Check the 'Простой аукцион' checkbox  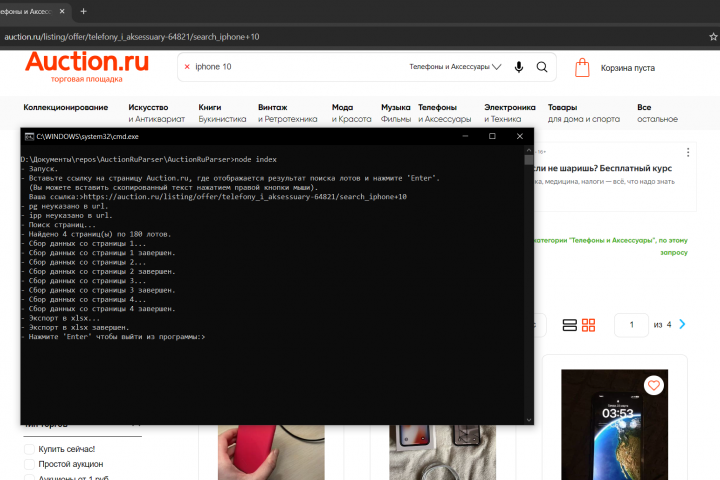(29, 464)
